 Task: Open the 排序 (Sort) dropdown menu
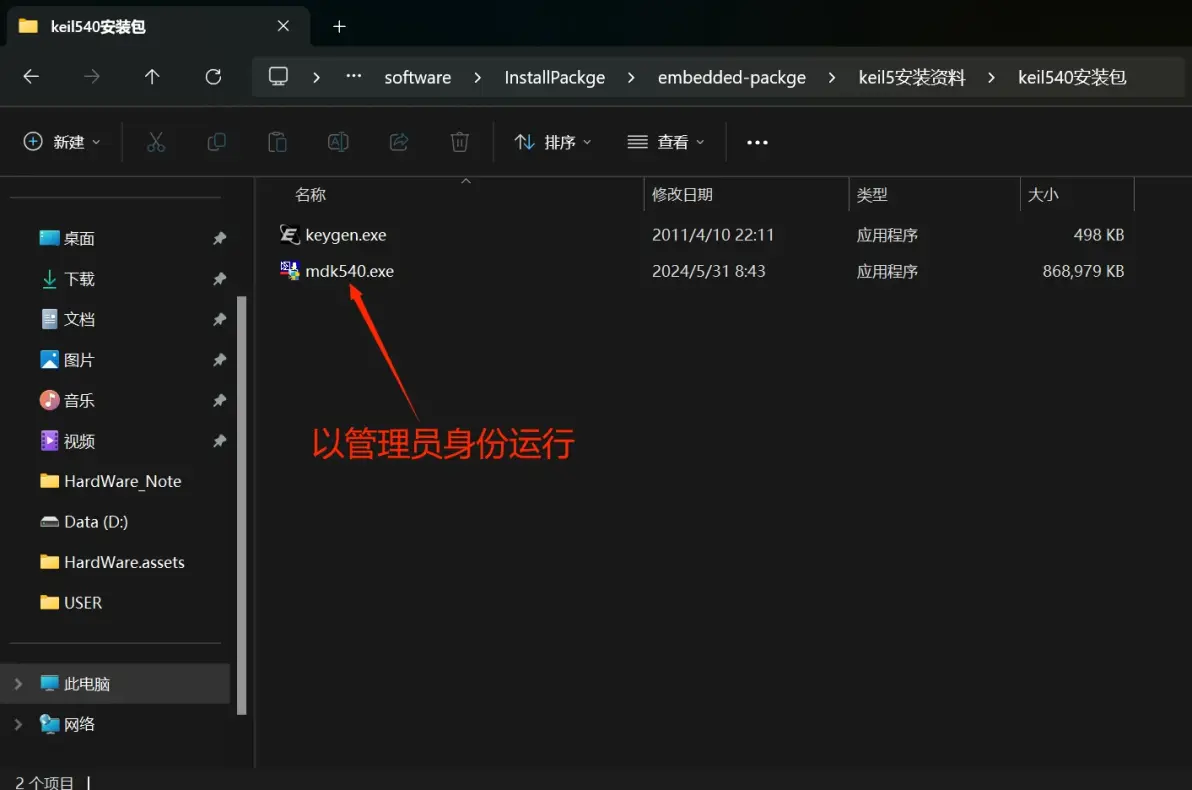[553, 142]
